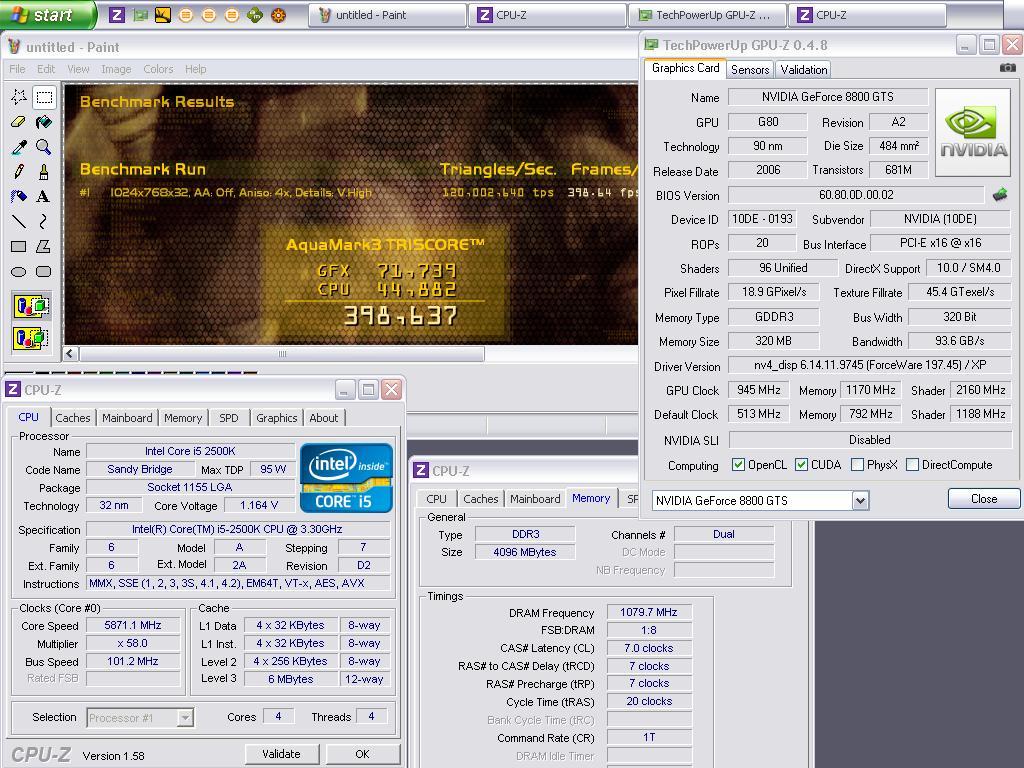This screenshot has height=768, width=1024.
Task: Select the Free-Form Select tool in Paint
Action: pyautogui.click(x=19, y=97)
